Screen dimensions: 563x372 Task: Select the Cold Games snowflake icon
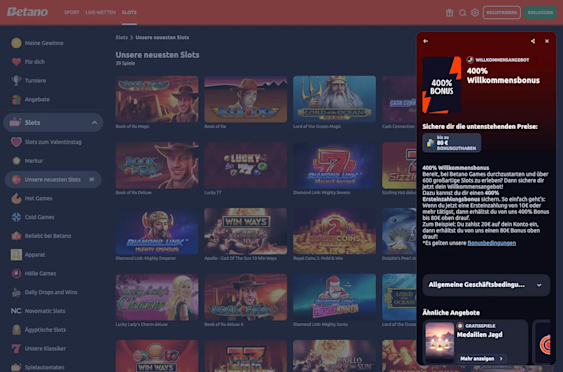[16, 217]
